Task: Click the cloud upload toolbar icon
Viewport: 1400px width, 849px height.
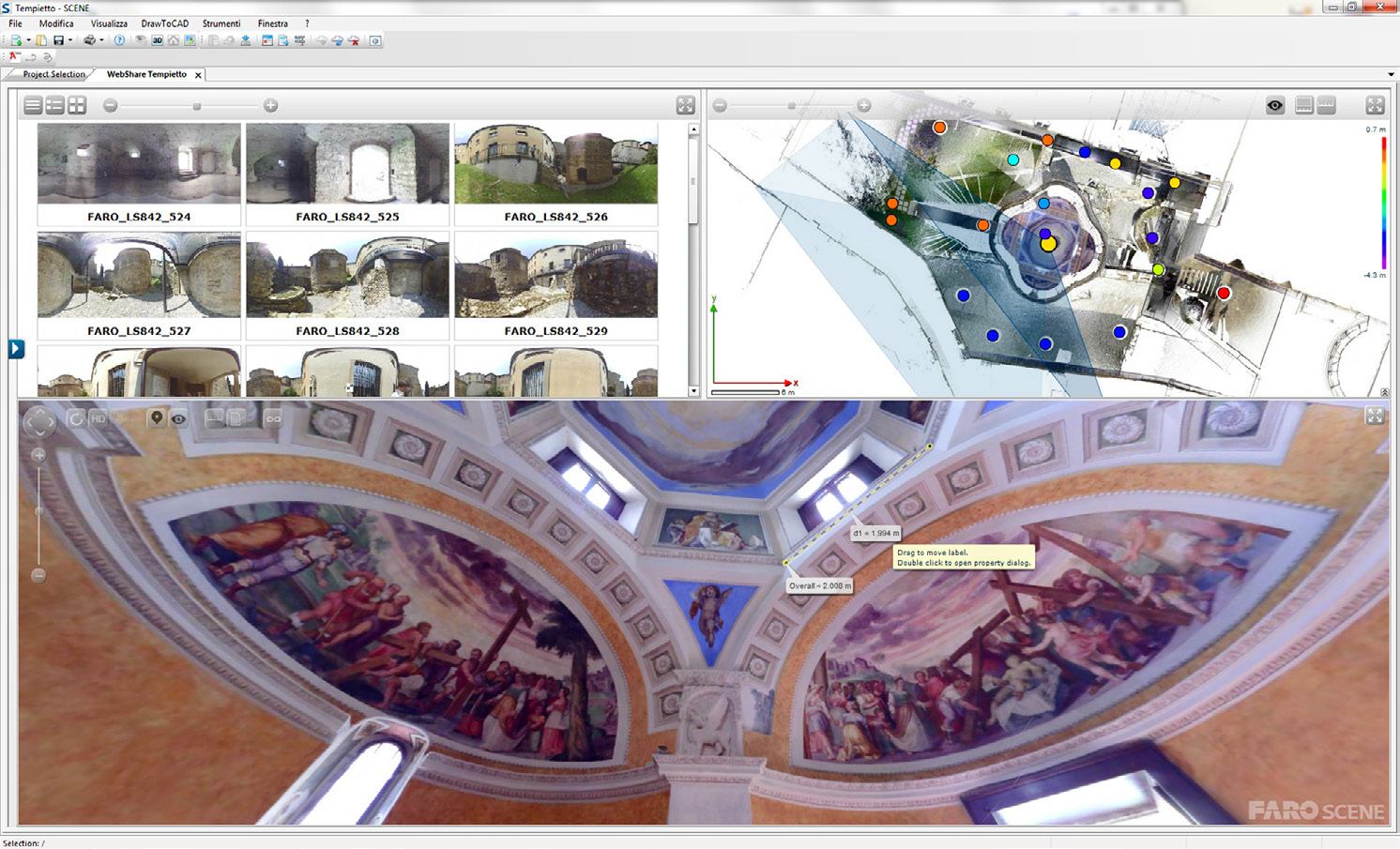Action: coord(338,41)
